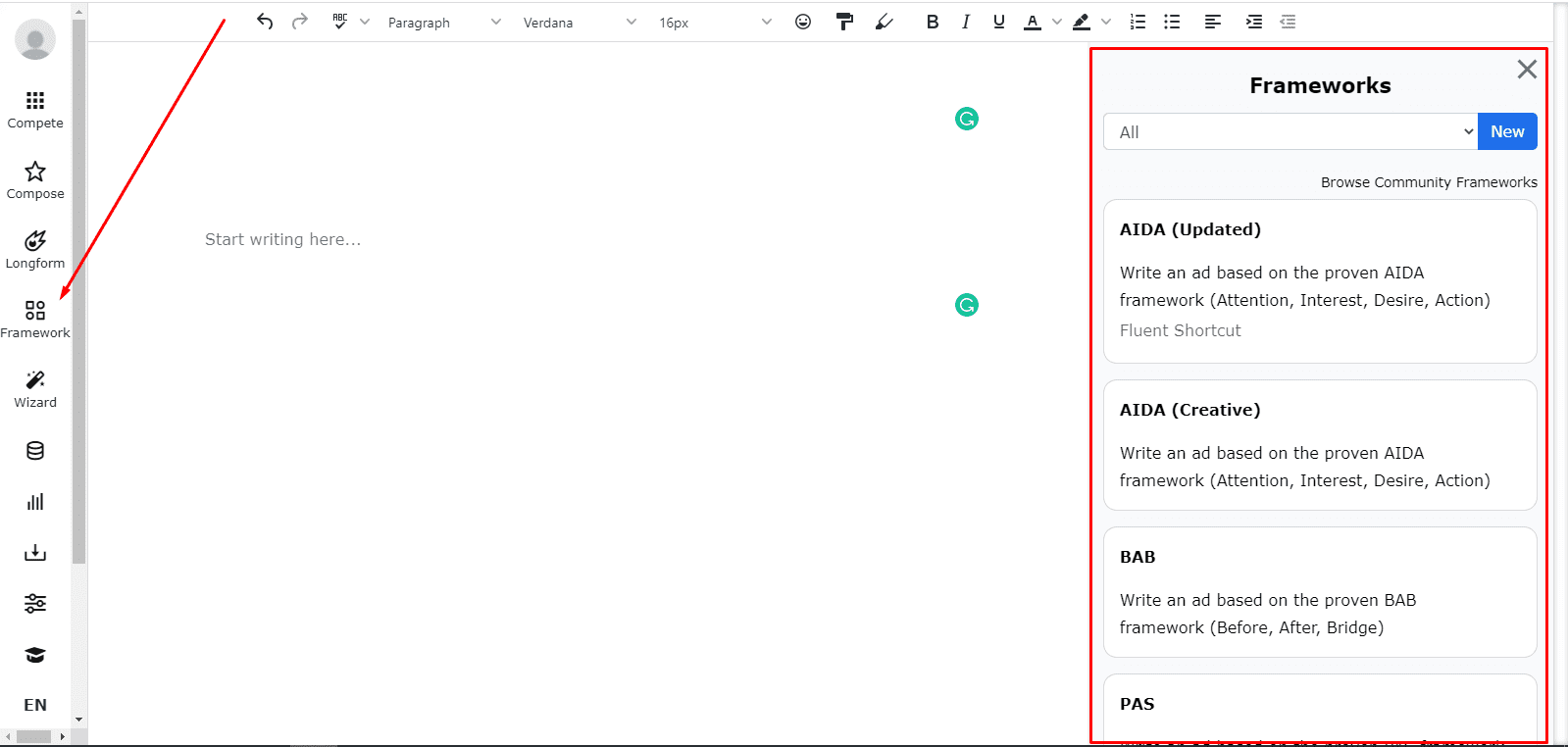Image resolution: width=1568 pixels, height=747 pixels.
Task: Open the emoji picker
Action: click(x=803, y=22)
